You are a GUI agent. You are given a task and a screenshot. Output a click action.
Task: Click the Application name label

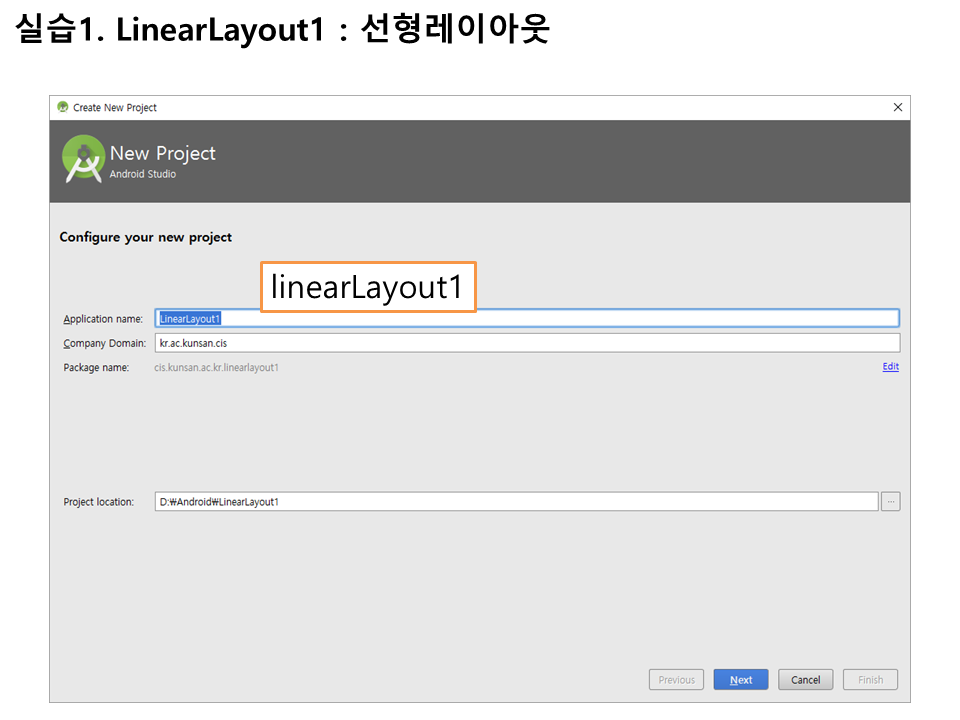[103, 319]
